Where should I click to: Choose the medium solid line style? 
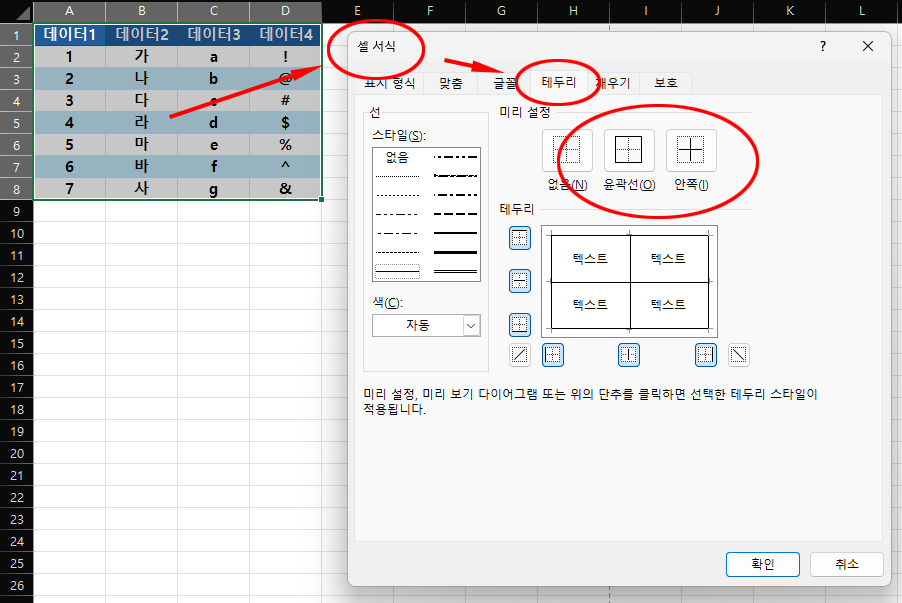[x=455, y=233]
